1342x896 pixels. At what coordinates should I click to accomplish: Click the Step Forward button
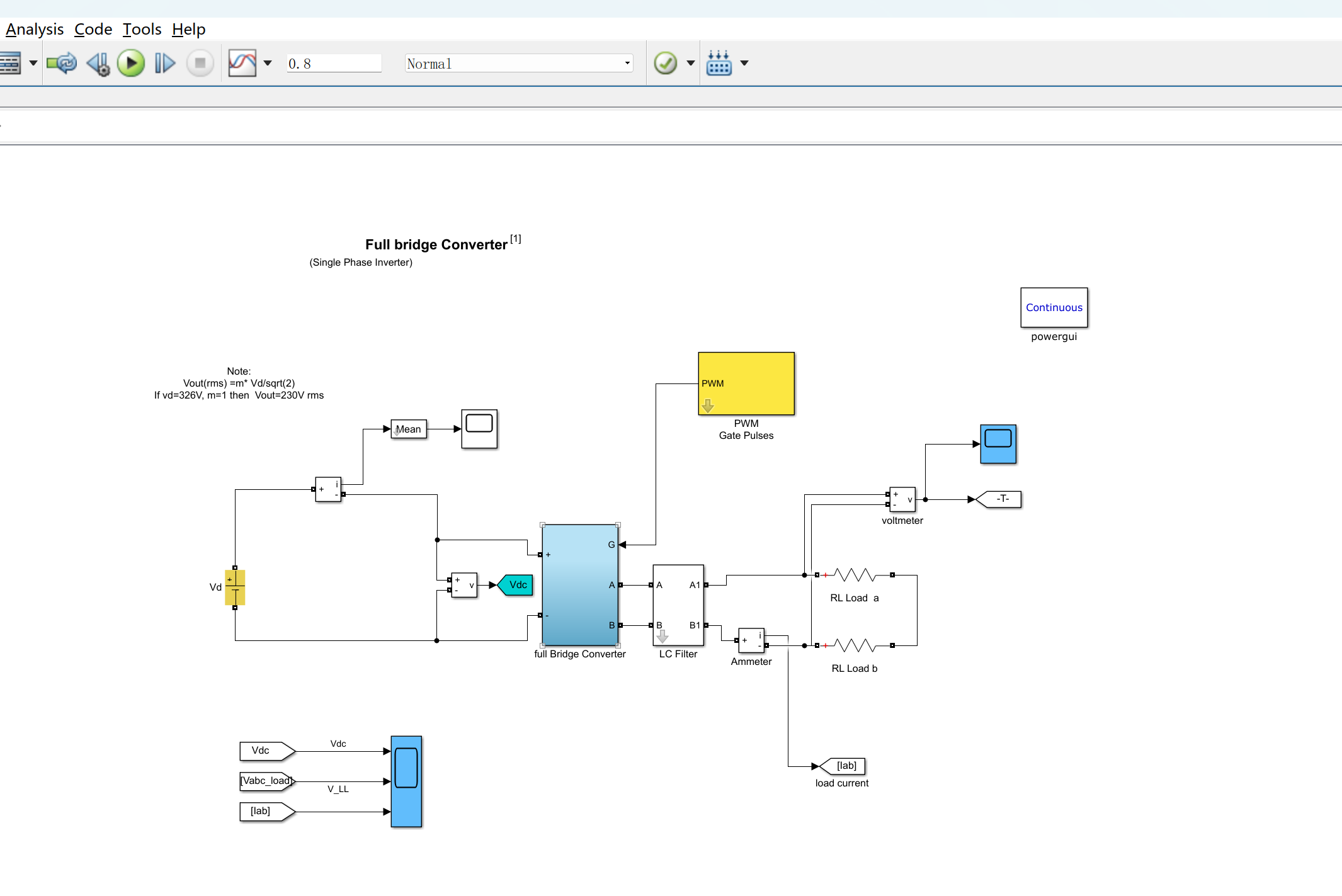(x=164, y=63)
